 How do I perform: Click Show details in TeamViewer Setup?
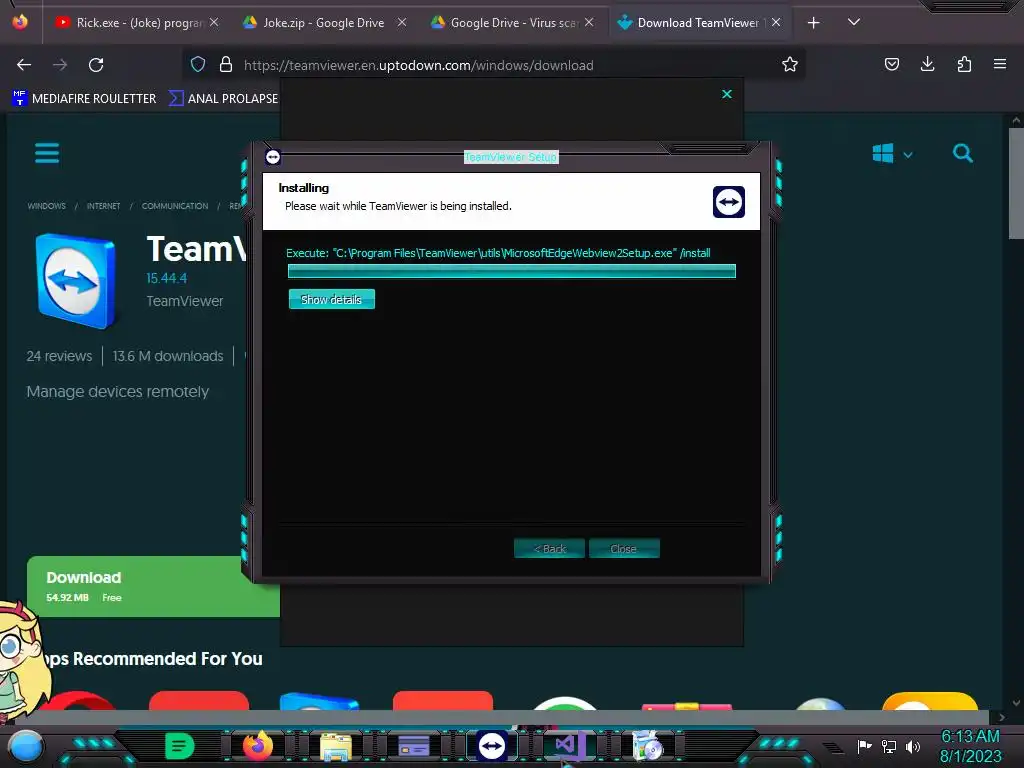coord(332,299)
